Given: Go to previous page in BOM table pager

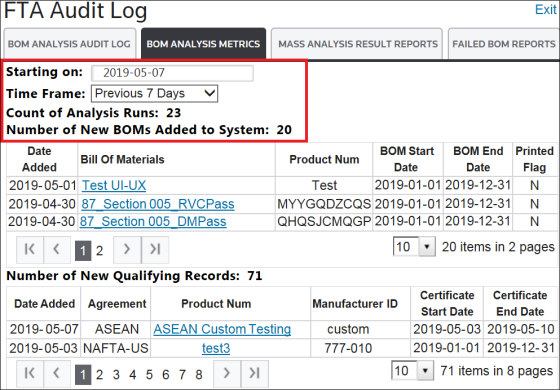Looking at the screenshot, I should tap(57, 249).
